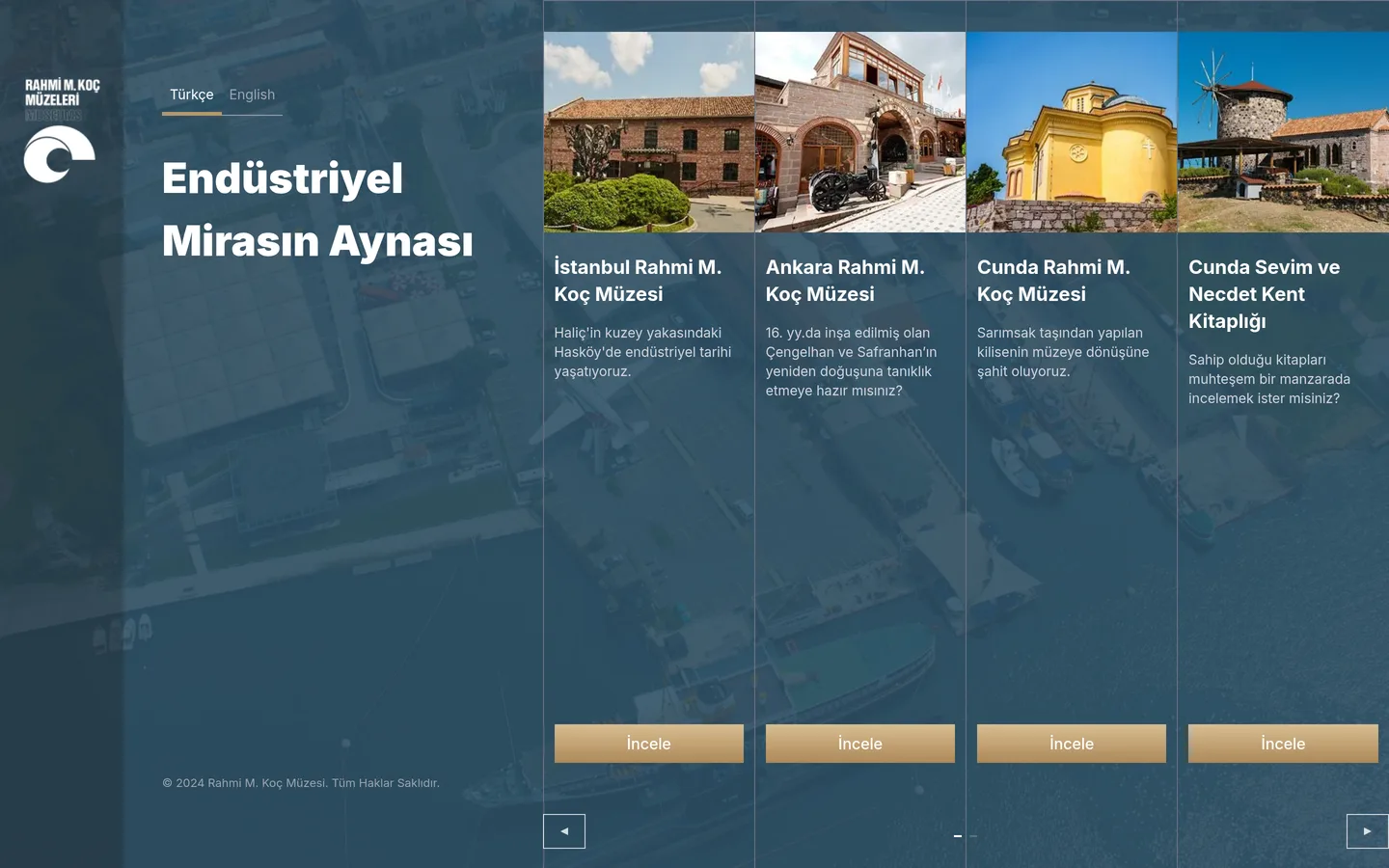This screenshot has height=868, width=1389.
Task: Click the Endüstriyel Mirasın Aynası heading
Action: pos(317,209)
